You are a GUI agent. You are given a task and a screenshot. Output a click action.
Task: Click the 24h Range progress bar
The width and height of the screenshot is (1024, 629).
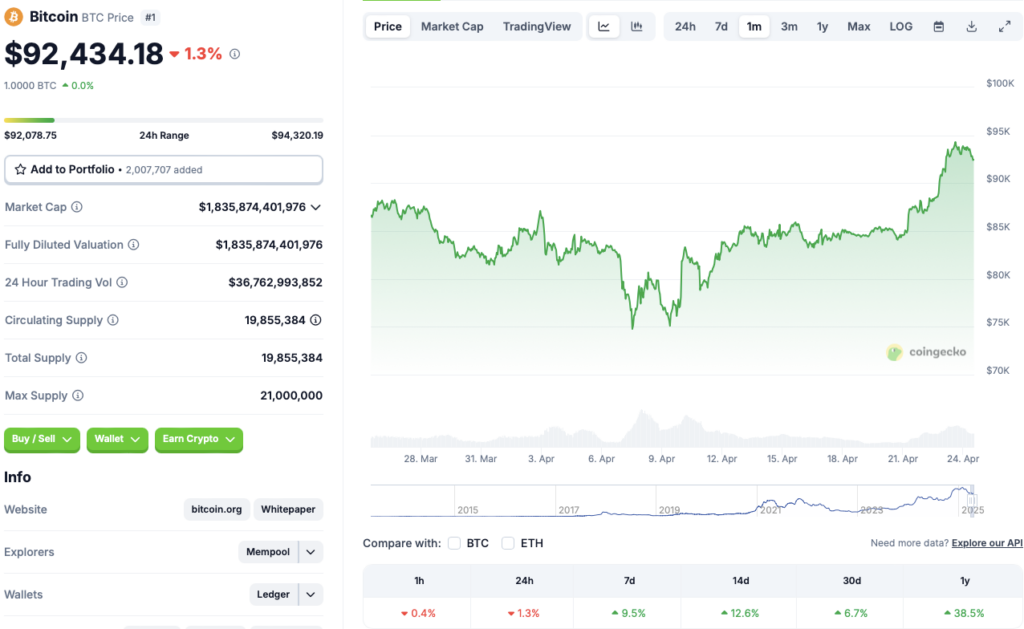pos(163,118)
